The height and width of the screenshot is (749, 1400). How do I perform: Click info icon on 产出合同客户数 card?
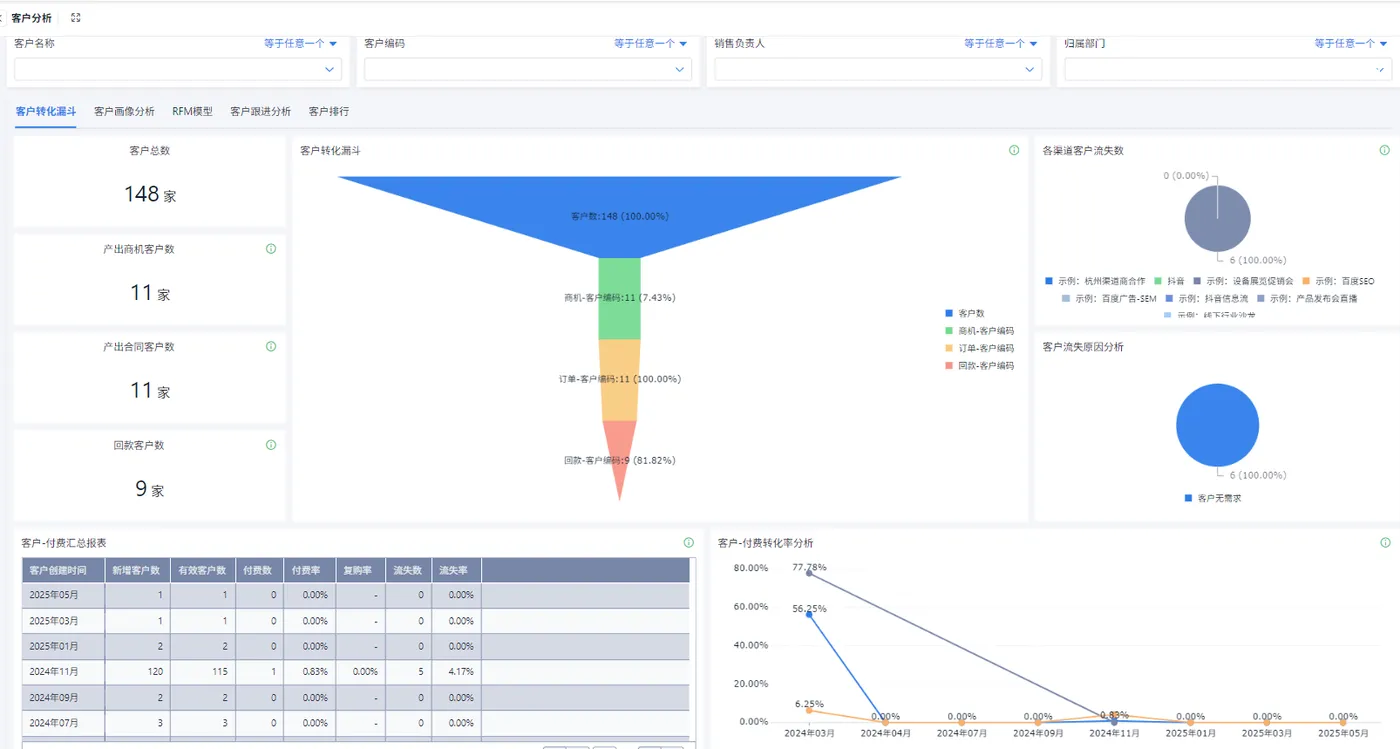(271, 347)
